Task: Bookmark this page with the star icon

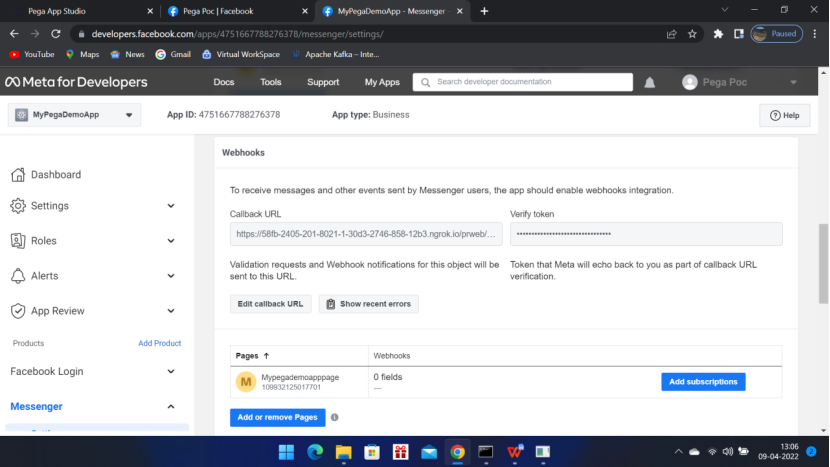Action: pos(692,34)
